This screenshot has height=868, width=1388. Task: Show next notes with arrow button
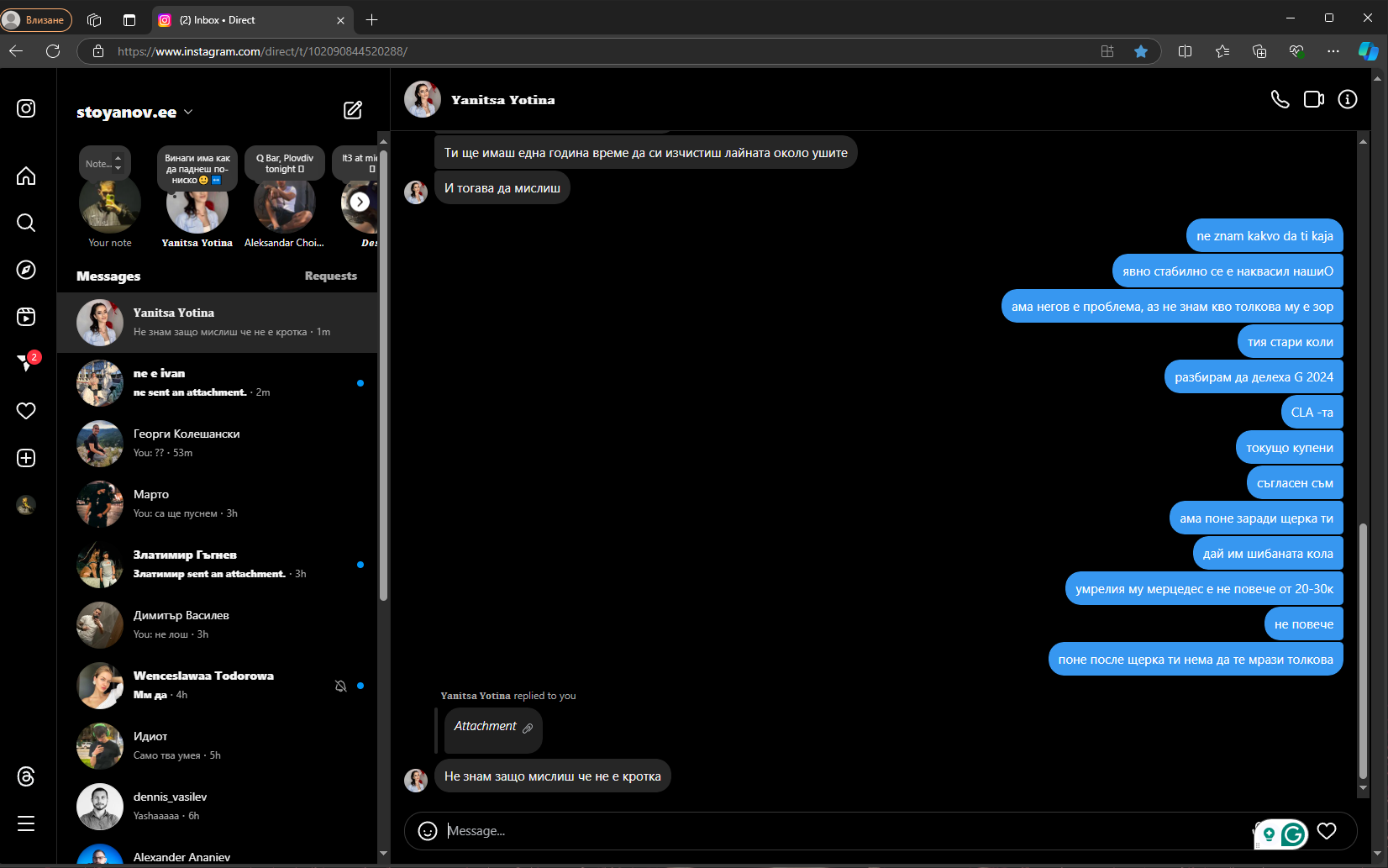[360, 202]
